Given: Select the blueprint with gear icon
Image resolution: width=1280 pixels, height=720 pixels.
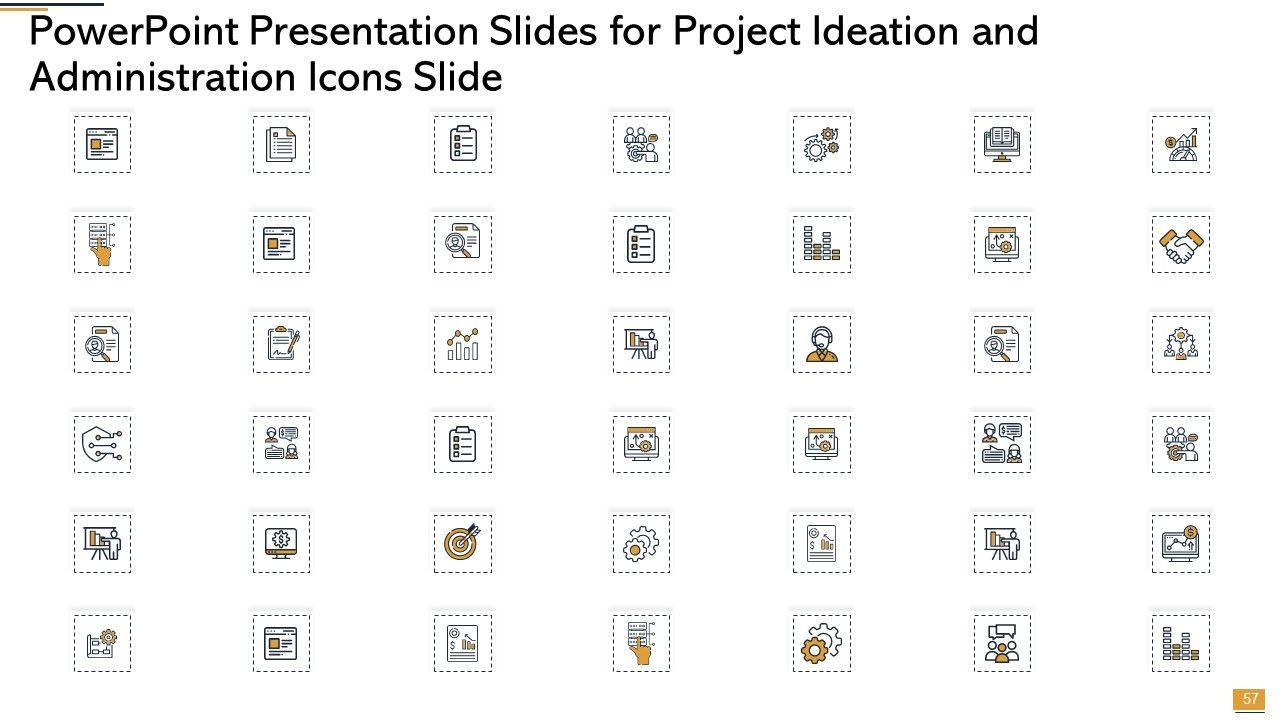Looking at the screenshot, I should click(x=102, y=643).
